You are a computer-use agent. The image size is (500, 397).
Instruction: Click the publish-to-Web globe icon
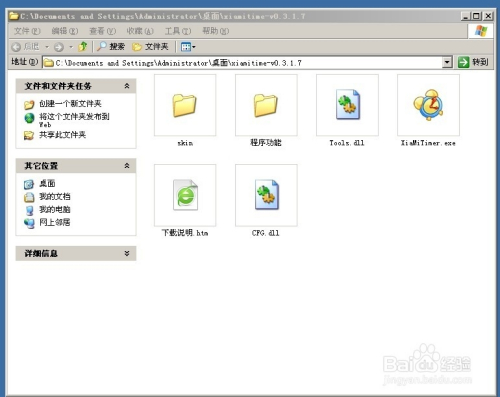pyautogui.click(x=29, y=118)
